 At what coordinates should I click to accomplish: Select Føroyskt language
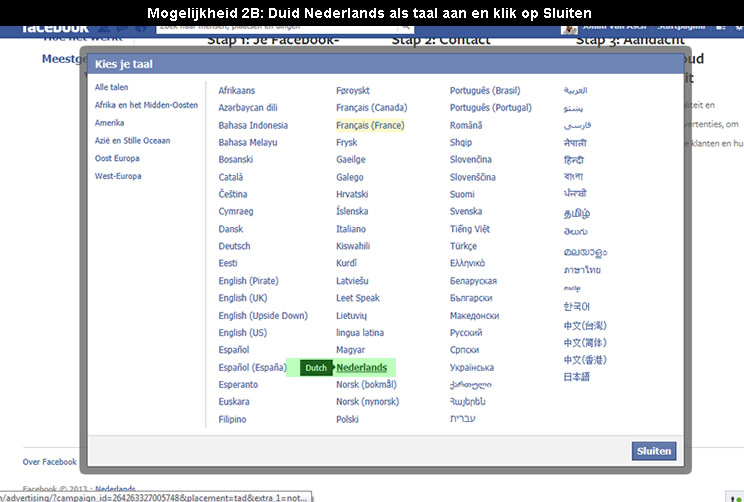pos(353,91)
